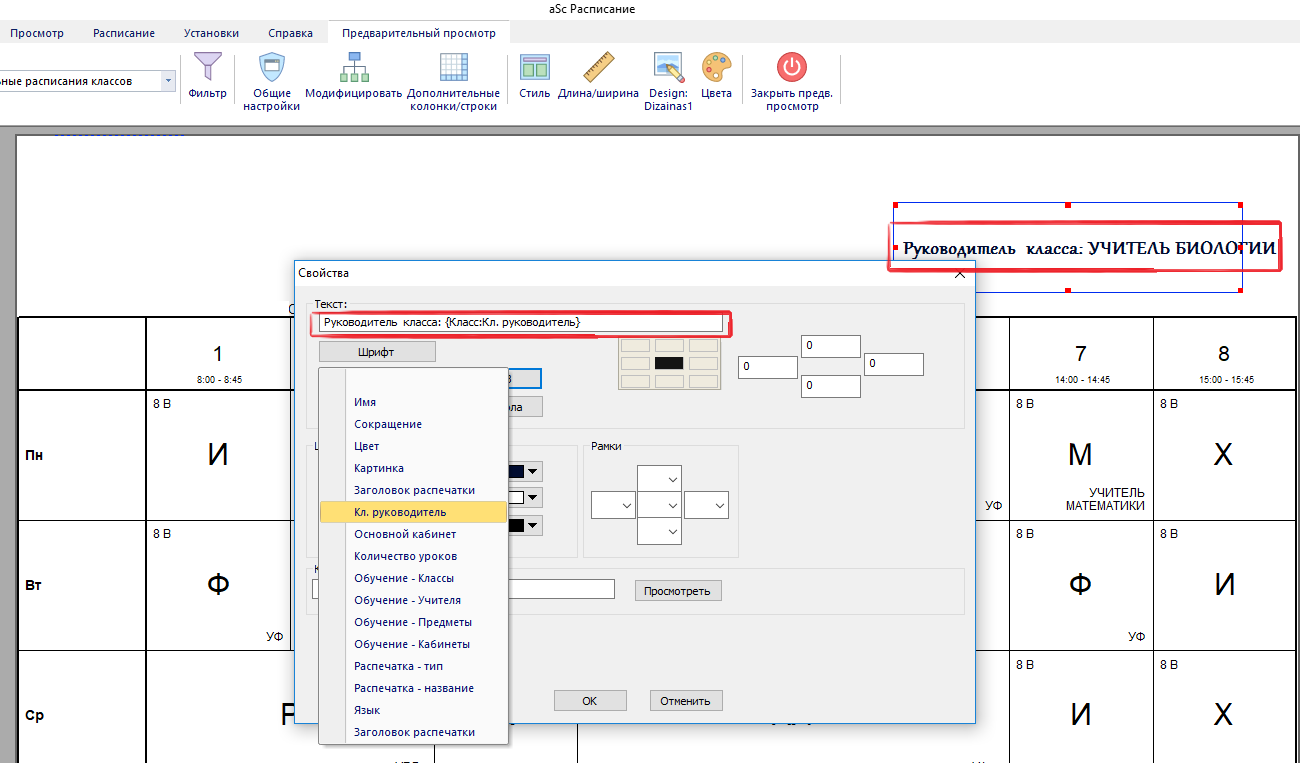Open the Цвета palette icon
Image resolution: width=1300 pixels, height=763 pixels.
tap(716, 68)
